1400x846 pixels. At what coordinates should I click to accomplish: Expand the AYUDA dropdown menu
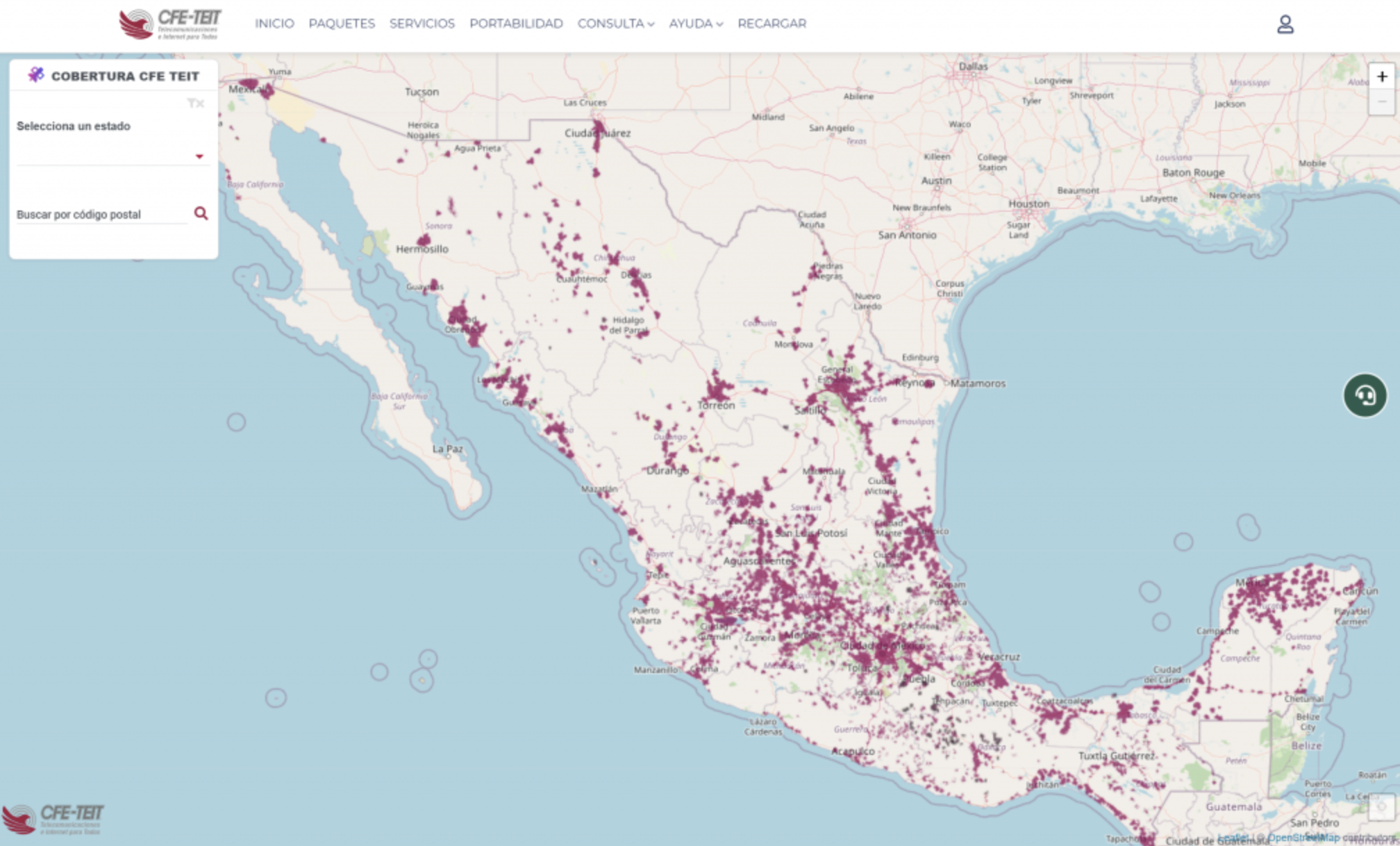(695, 24)
